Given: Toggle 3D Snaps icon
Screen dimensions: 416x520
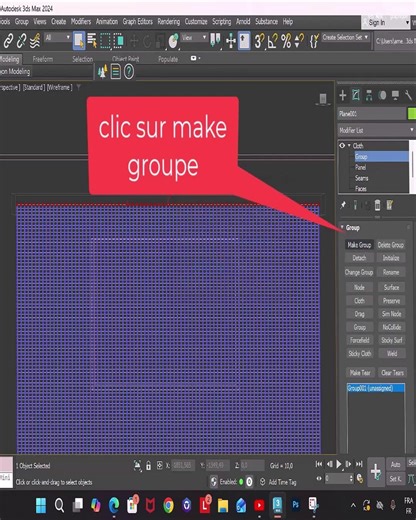Looking at the screenshot, I should (x=259, y=41).
